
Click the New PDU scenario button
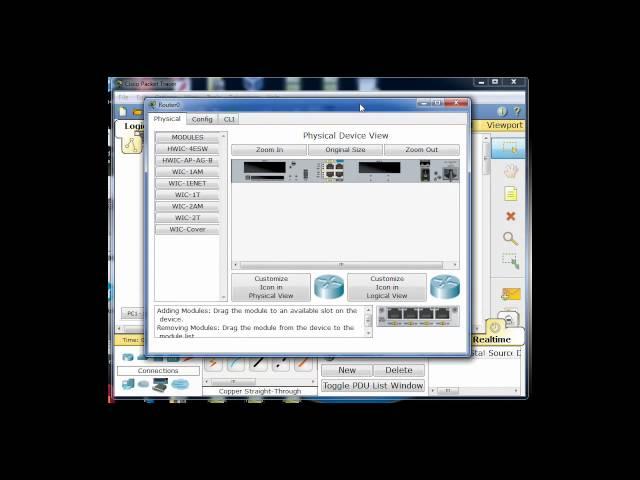[x=347, y=370]
